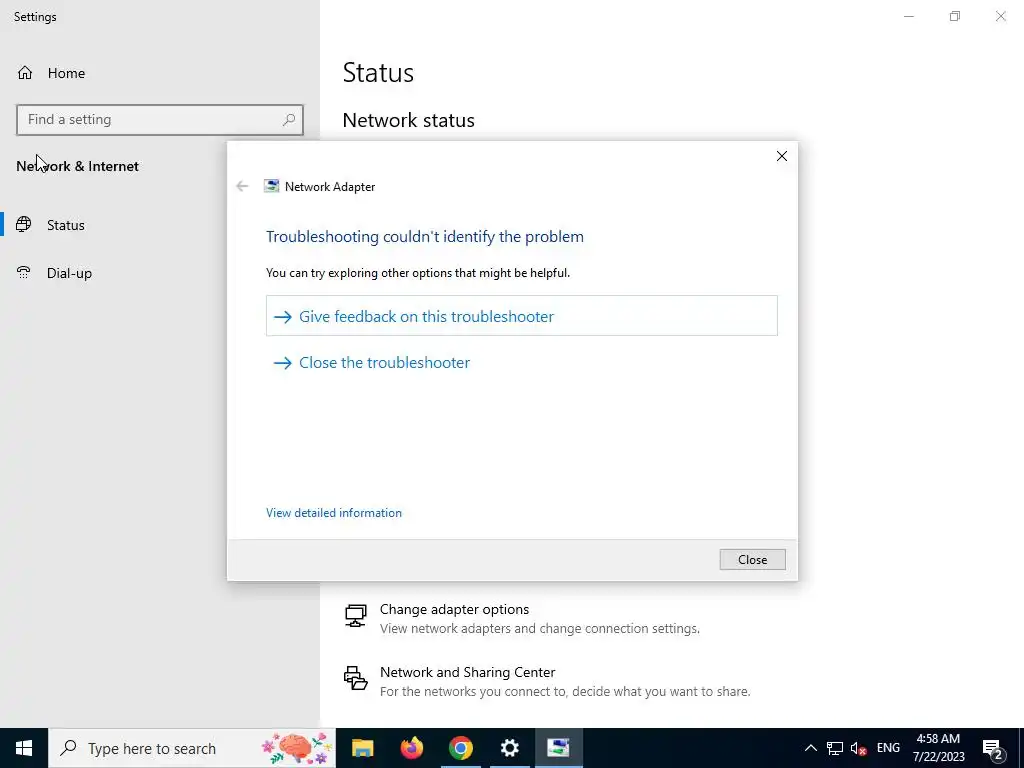The width and height of the screenshot is (1024, 768).
Task: Switch to Settings gear in the taskbar
Action: (509, 748)
